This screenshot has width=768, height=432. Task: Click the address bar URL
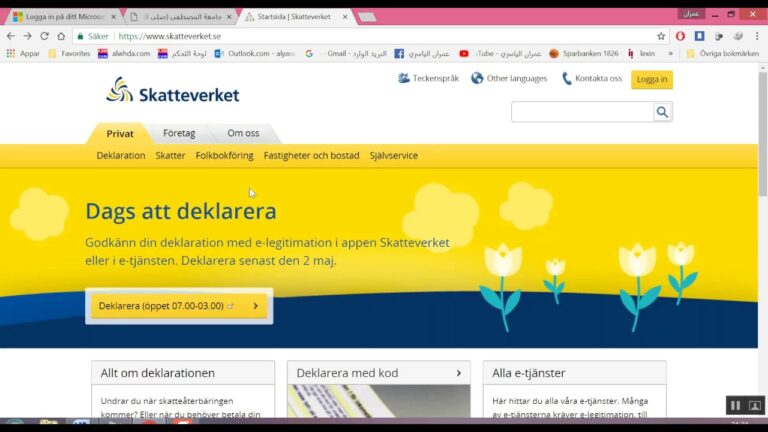click(x=169, y=36)
